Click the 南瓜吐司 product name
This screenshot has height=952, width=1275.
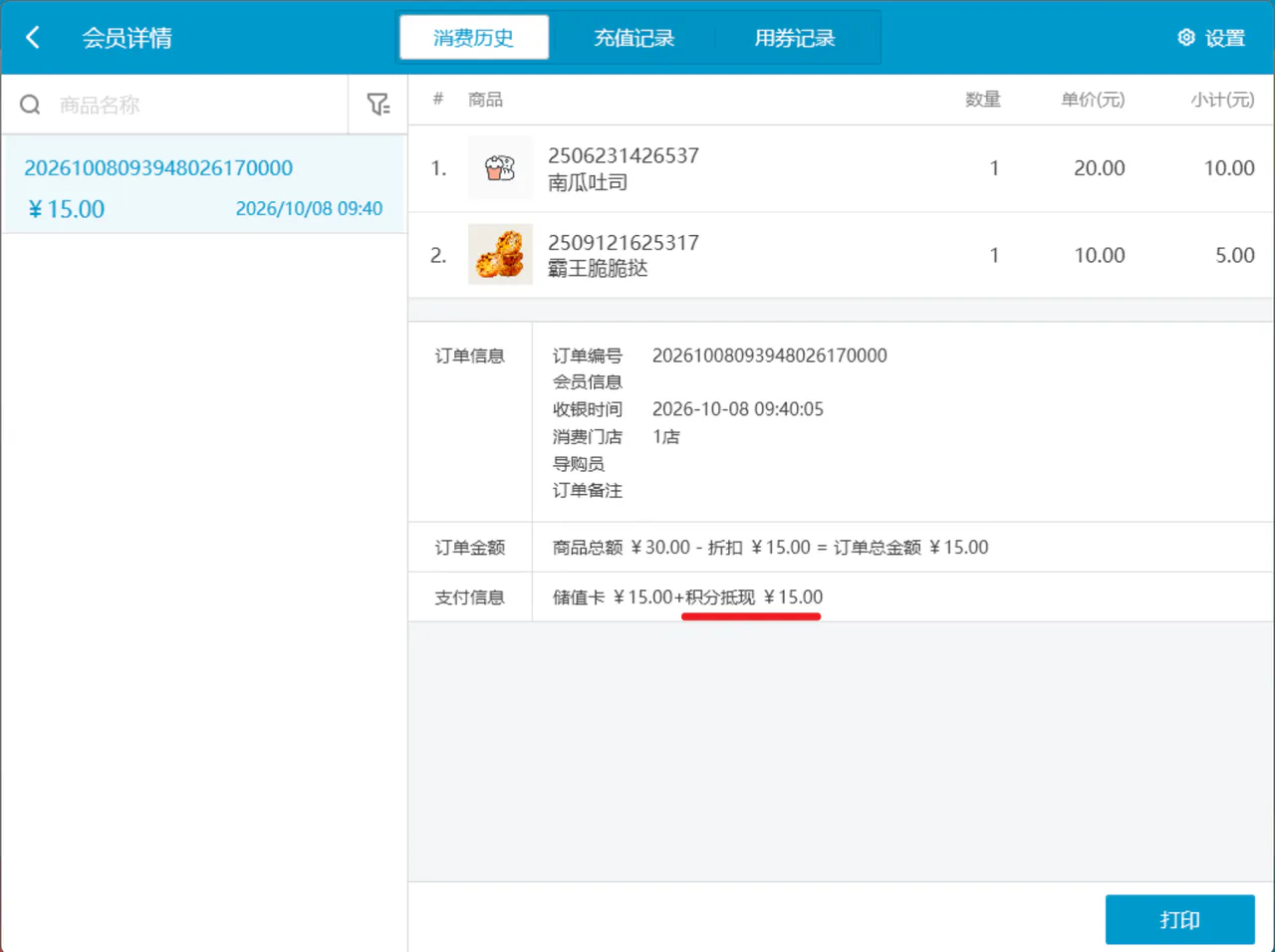pyautogui.click(x=588, y=182)
